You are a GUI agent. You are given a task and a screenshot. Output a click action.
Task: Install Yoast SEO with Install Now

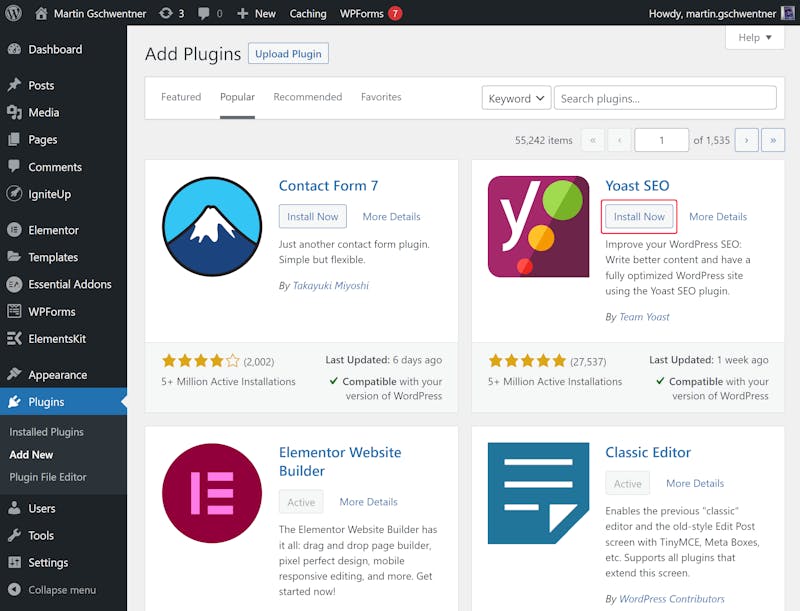click(639, 216)
